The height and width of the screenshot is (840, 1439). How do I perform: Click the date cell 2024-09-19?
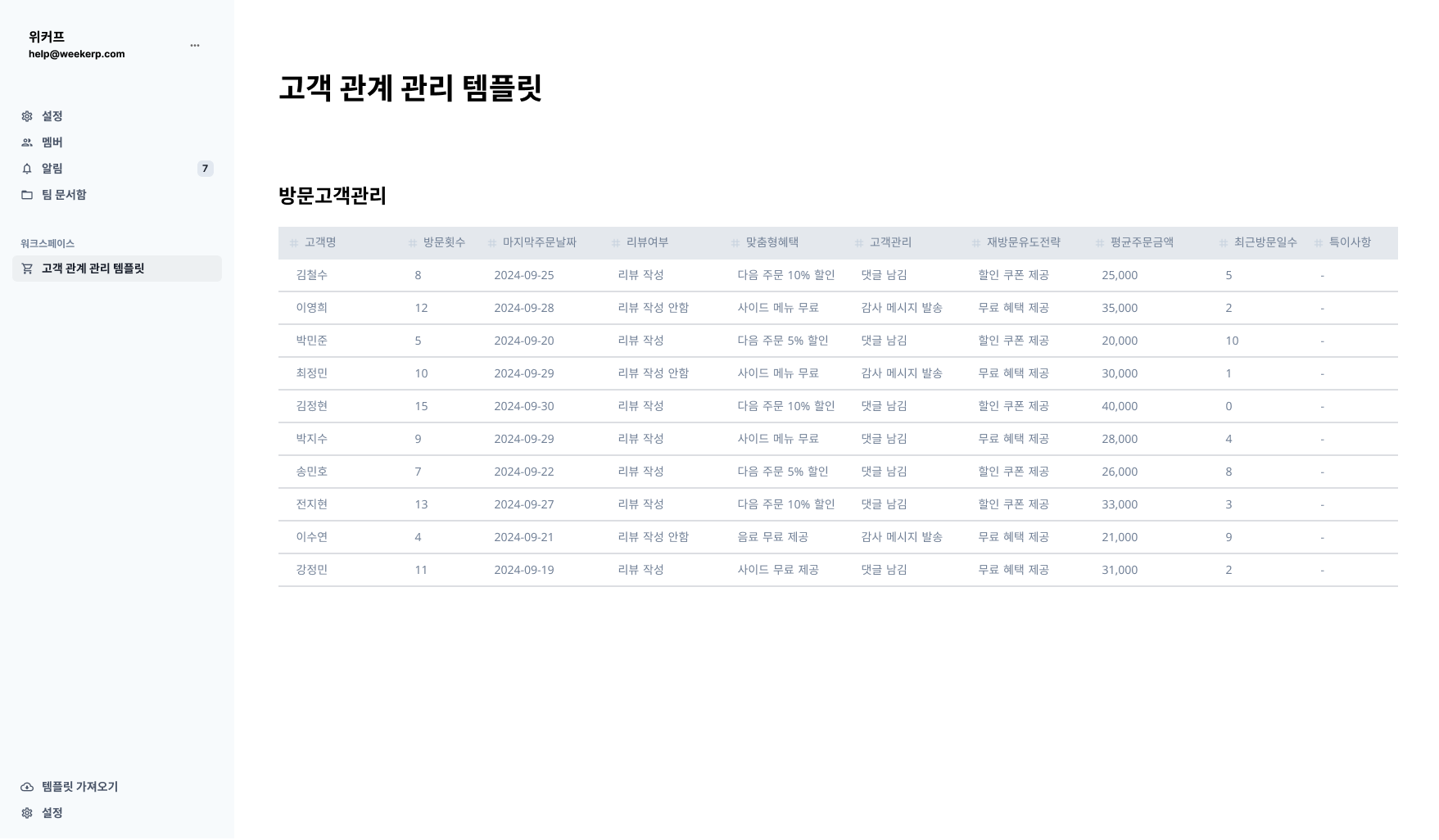click(x=524, y=570)
